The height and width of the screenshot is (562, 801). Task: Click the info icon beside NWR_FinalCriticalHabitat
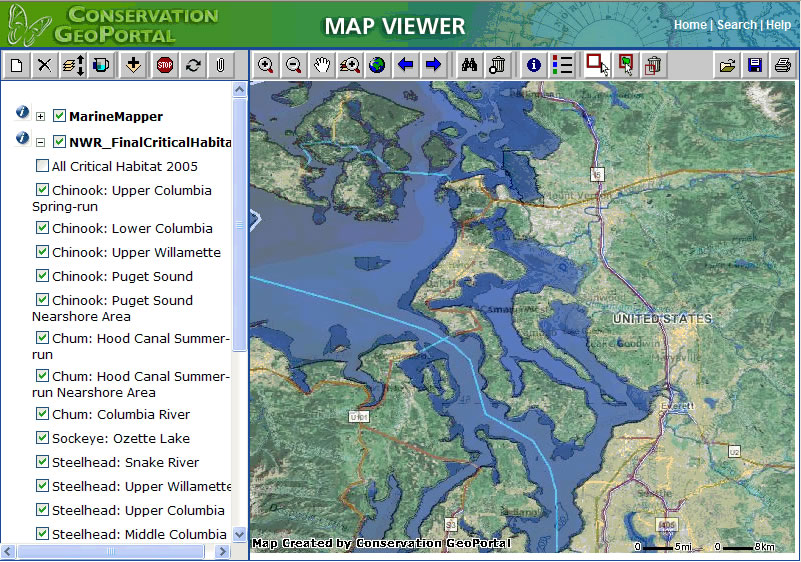coord(22,138)
